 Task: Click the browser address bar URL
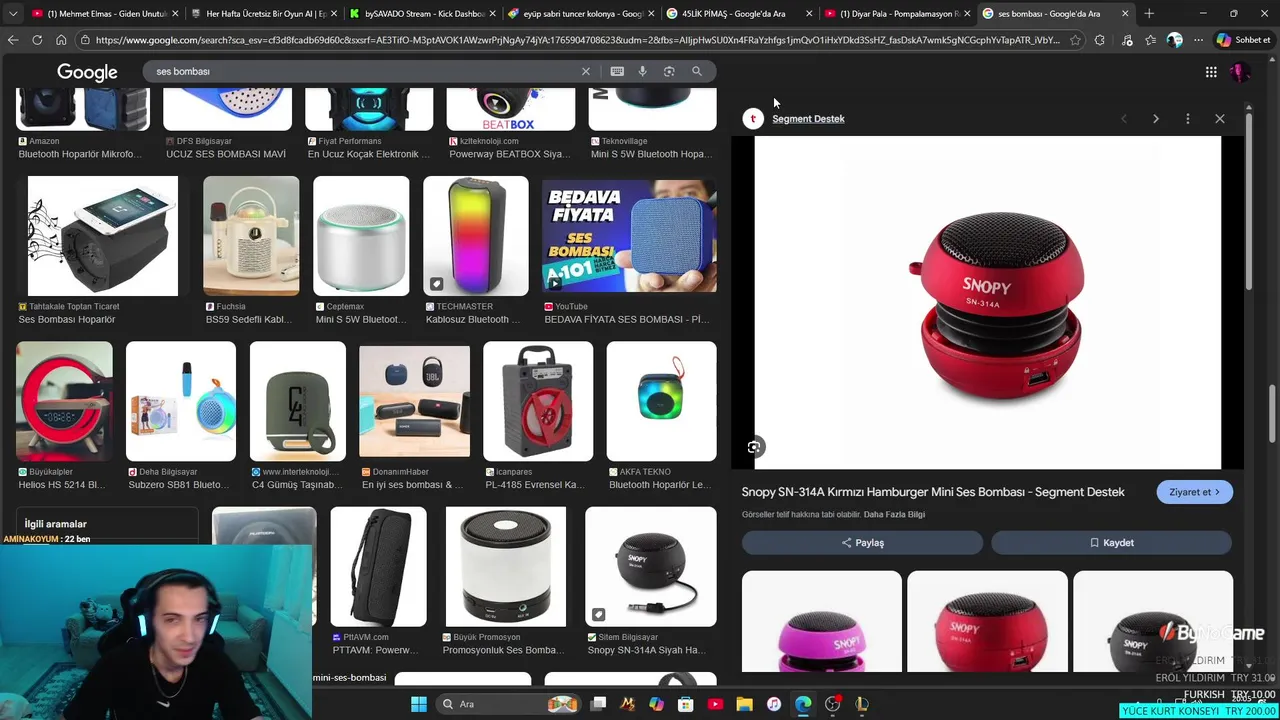578,40
